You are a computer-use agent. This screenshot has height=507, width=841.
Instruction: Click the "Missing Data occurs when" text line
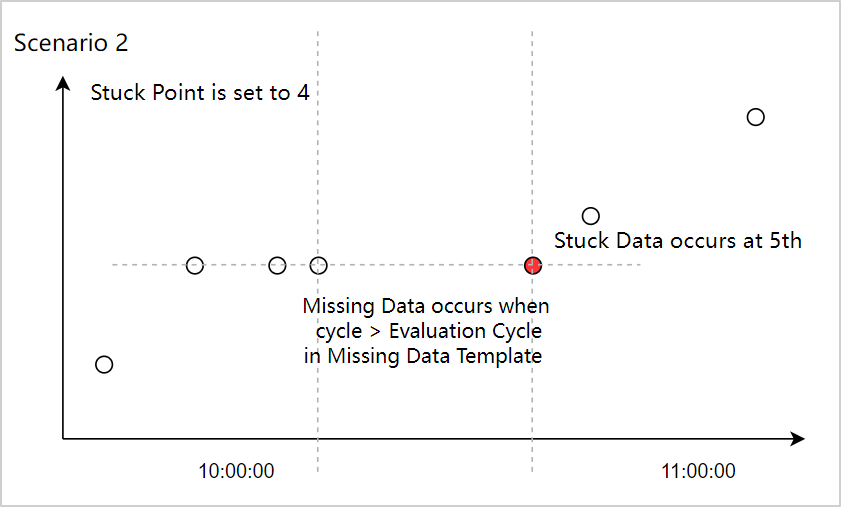(x=425, y=306)
